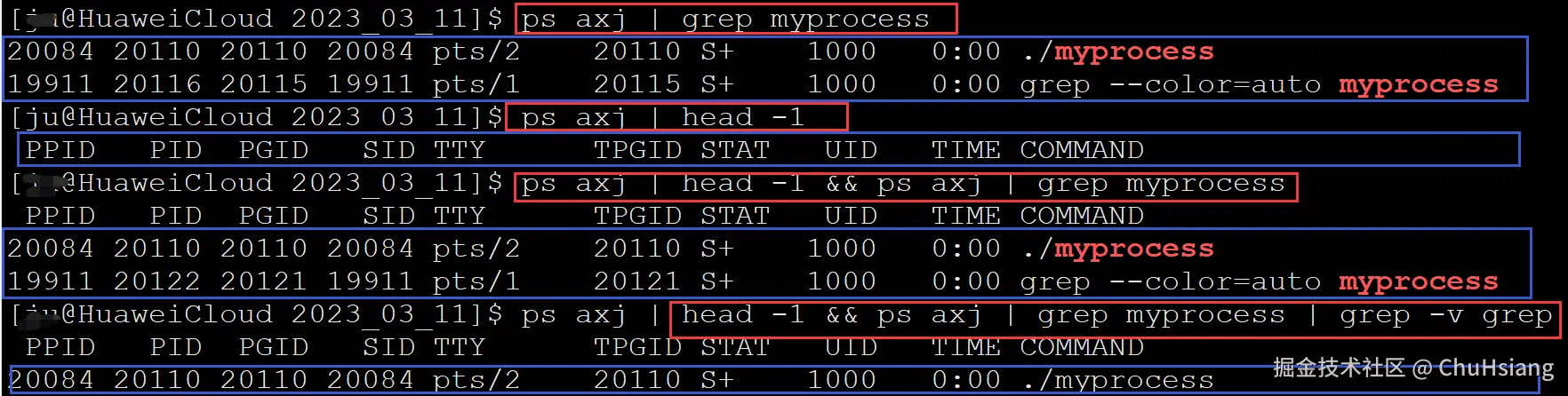The width and height of the screenshot is (1568, 396).
Task: Click PID 20122 in the grep process row
Action: 156,281
